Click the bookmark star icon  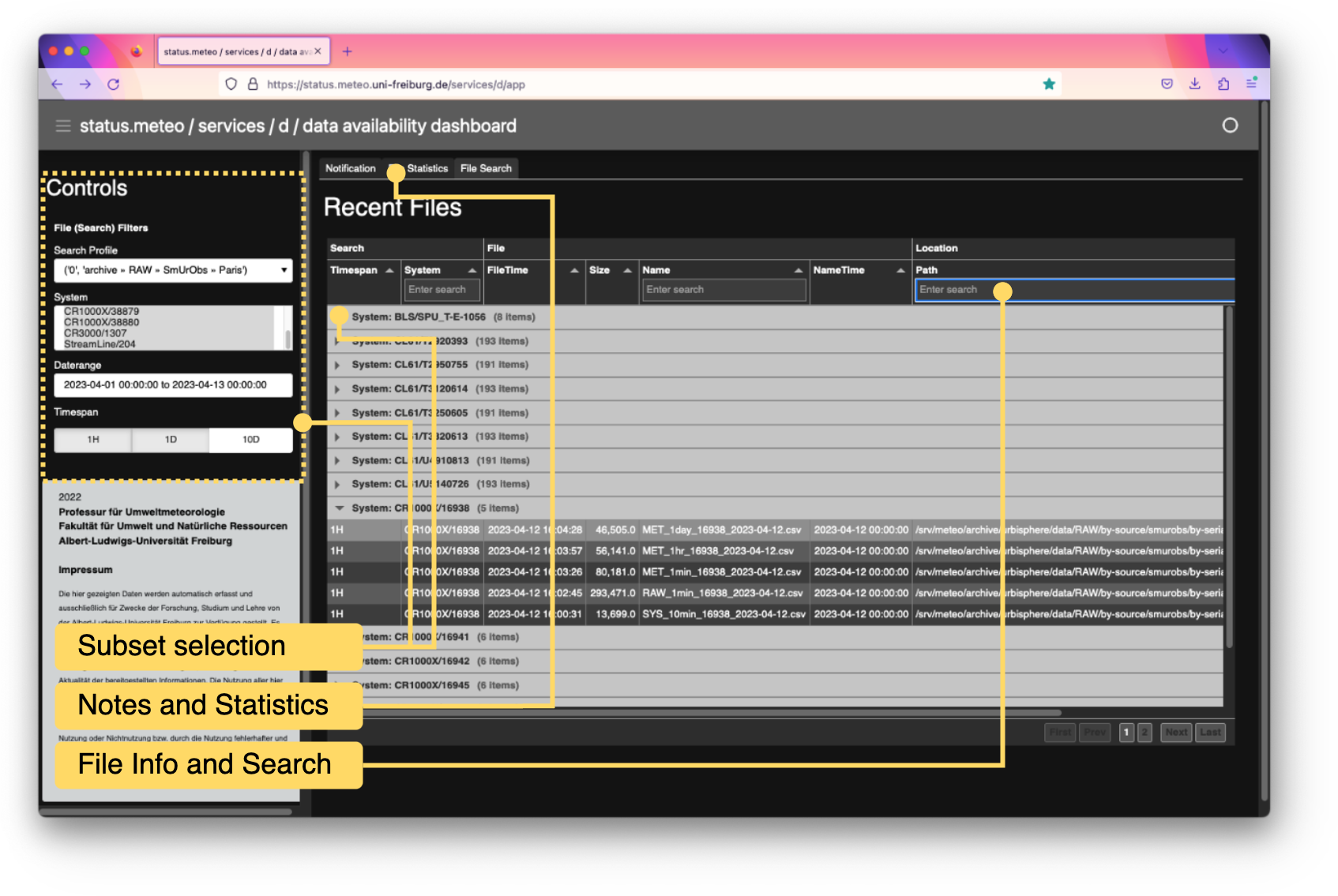(x=1049, y=84)
